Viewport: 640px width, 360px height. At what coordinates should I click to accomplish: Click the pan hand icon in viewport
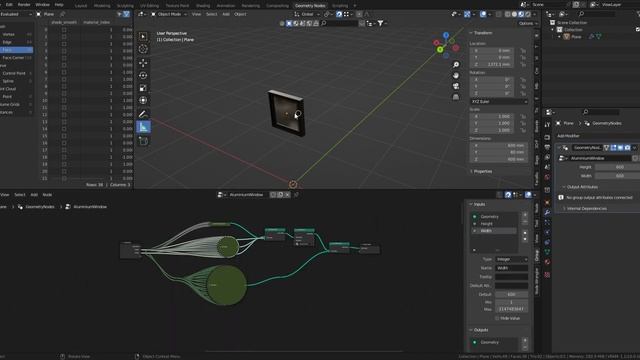(x=456, y=76)
